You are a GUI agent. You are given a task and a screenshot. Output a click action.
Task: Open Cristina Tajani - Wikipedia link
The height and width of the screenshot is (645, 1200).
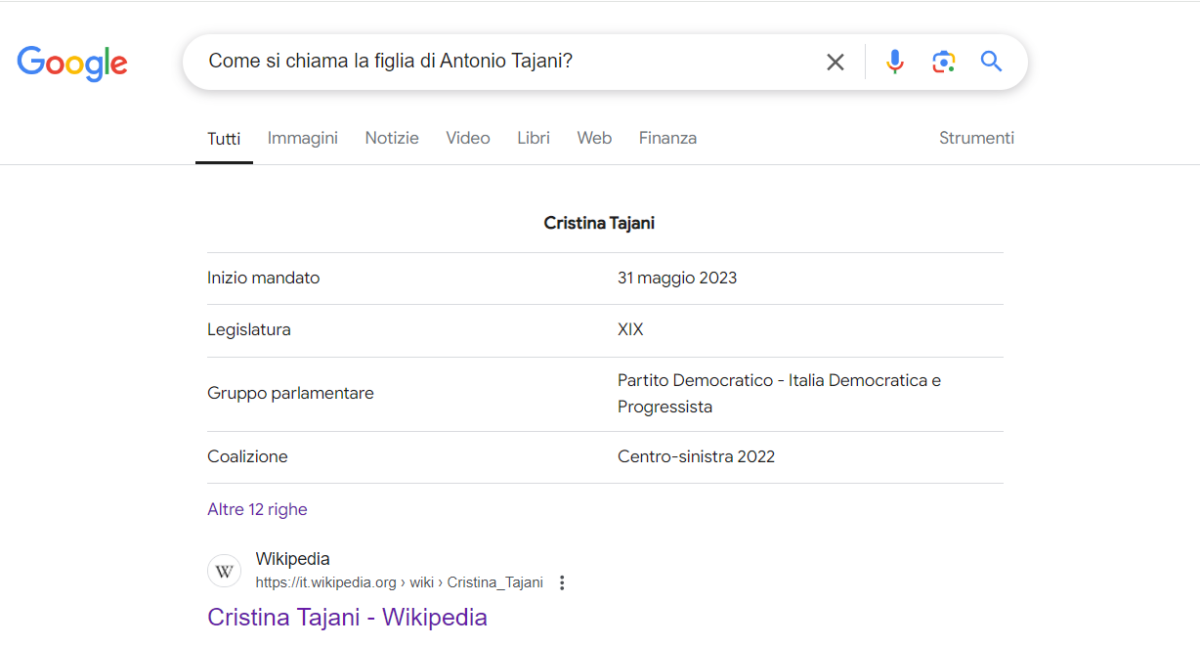[347, 617]
